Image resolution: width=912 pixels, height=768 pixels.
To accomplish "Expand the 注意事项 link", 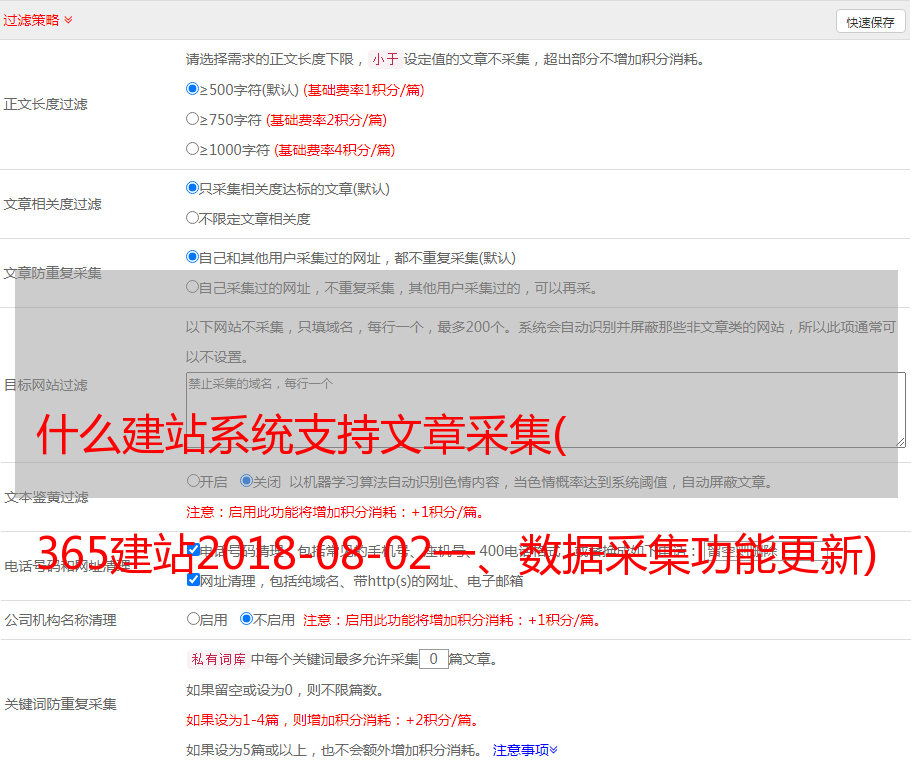I will (x=525, y=750).
